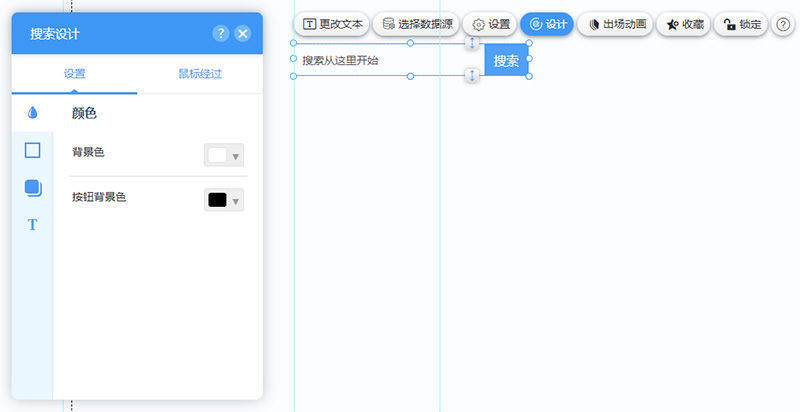Click the 背景色 label
Screen dimensions: 800x412
(88, 152)
